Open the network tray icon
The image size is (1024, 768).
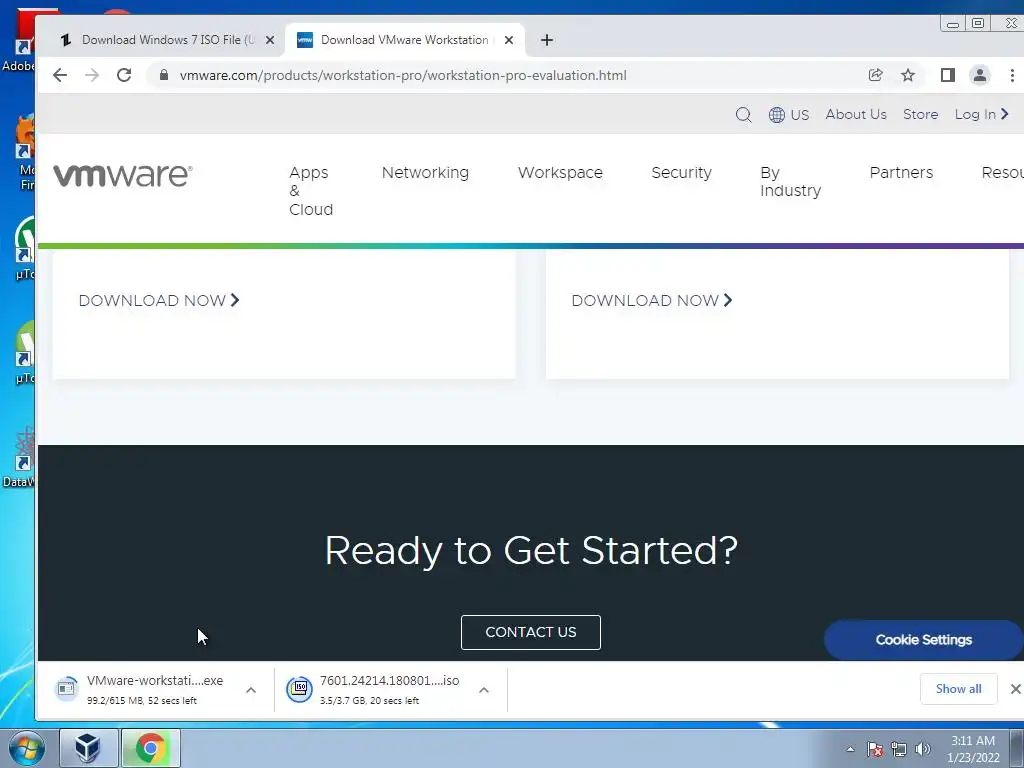tap(899, 749)
